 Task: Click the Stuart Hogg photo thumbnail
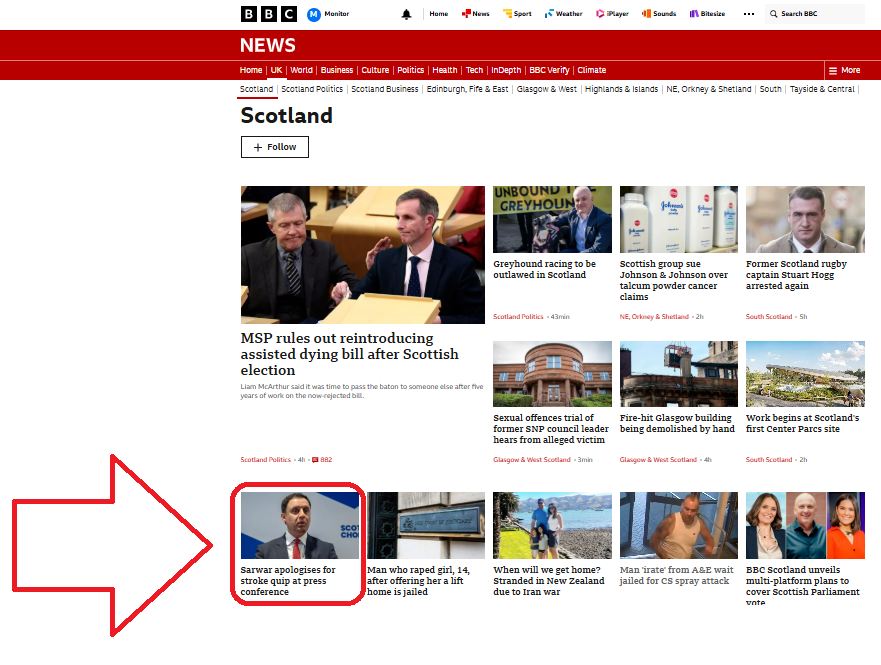point(805,220)
